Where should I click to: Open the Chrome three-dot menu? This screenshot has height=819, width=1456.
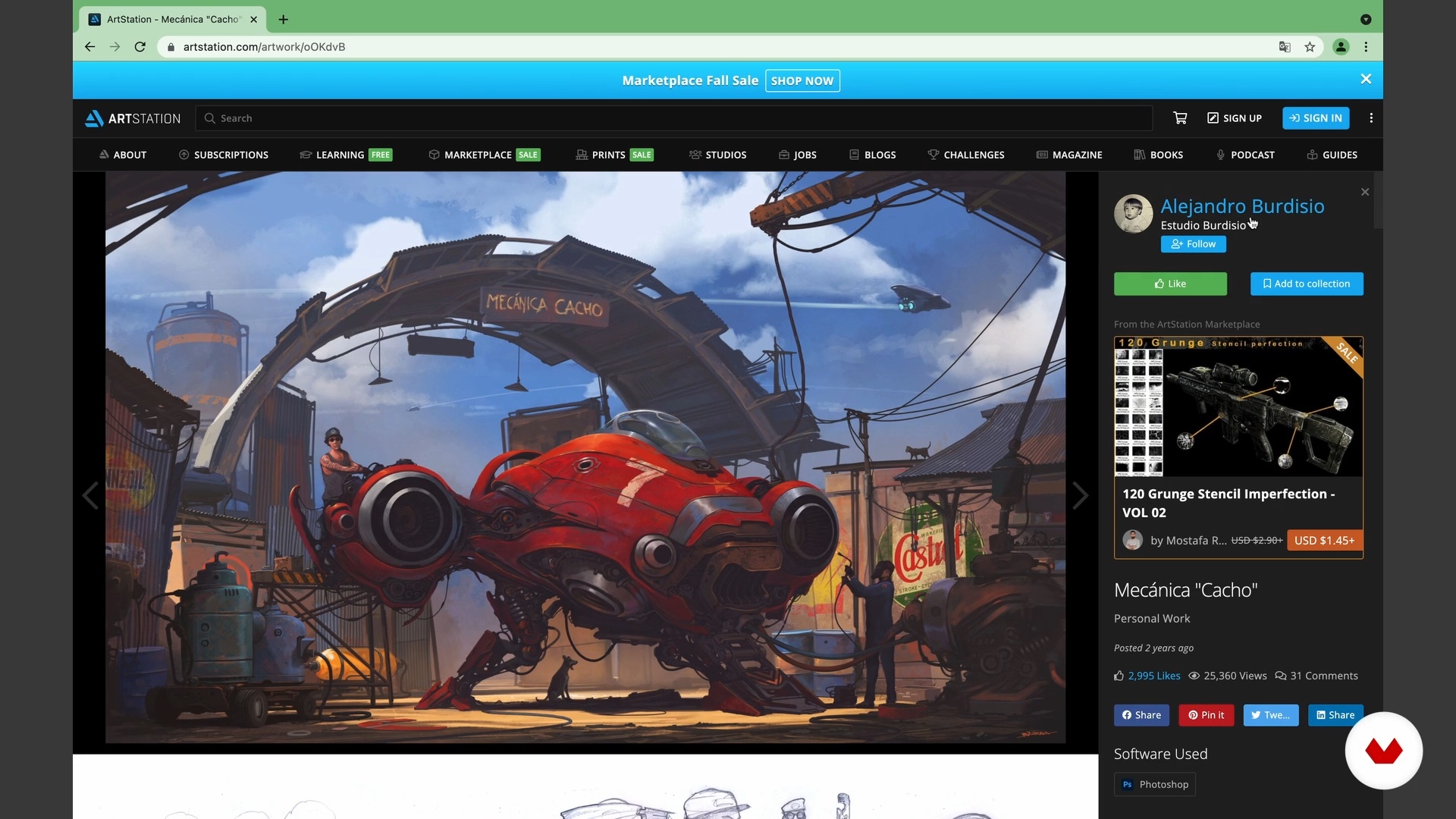pos(1366,47)
